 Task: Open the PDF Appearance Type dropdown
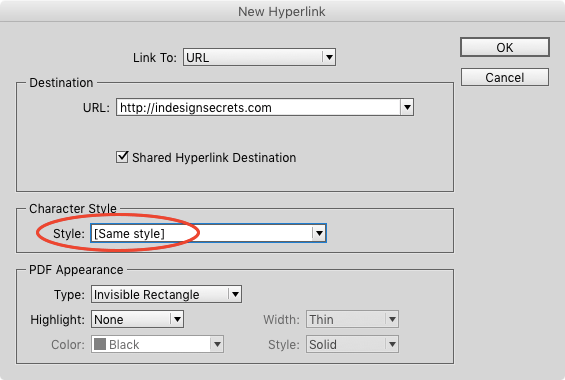pos(166,294)
